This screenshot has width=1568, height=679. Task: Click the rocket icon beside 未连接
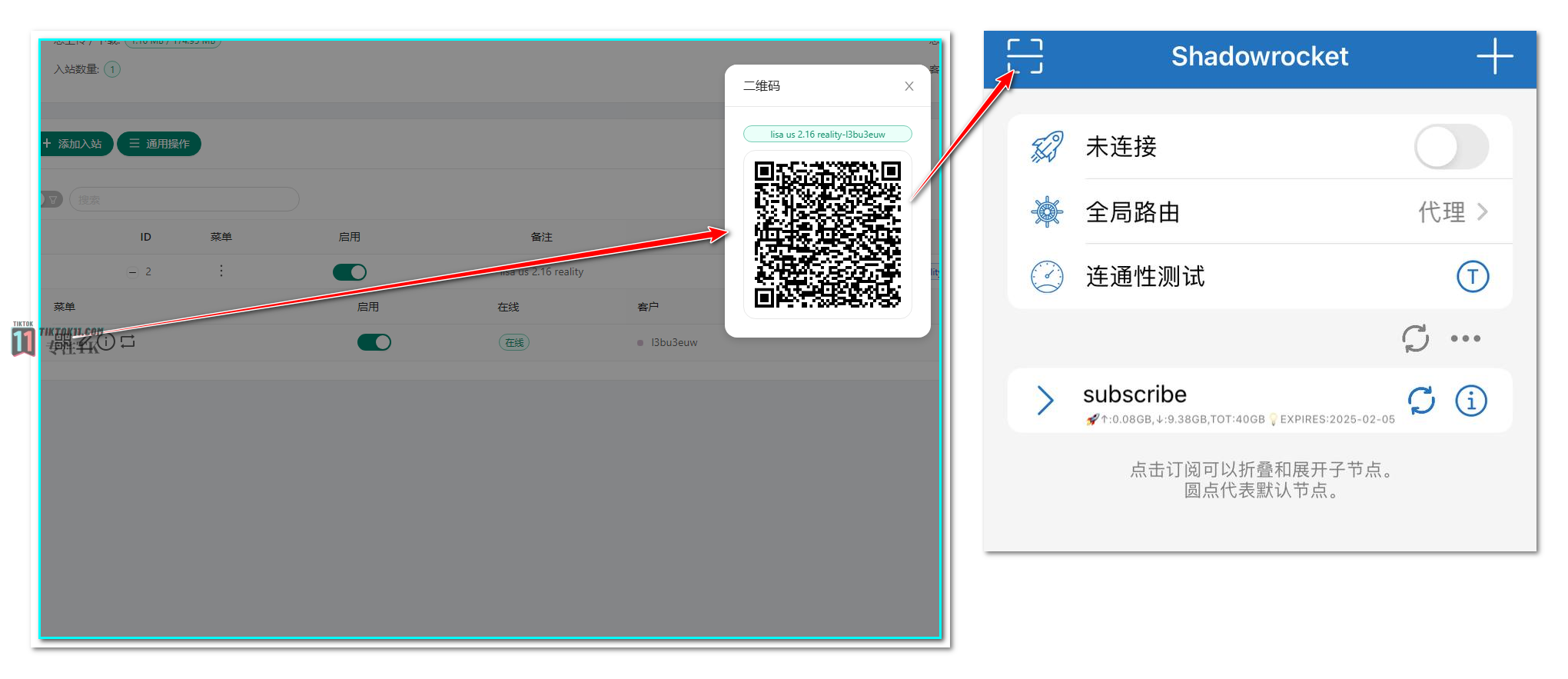pyautogui.click(x=1047, y=146)
